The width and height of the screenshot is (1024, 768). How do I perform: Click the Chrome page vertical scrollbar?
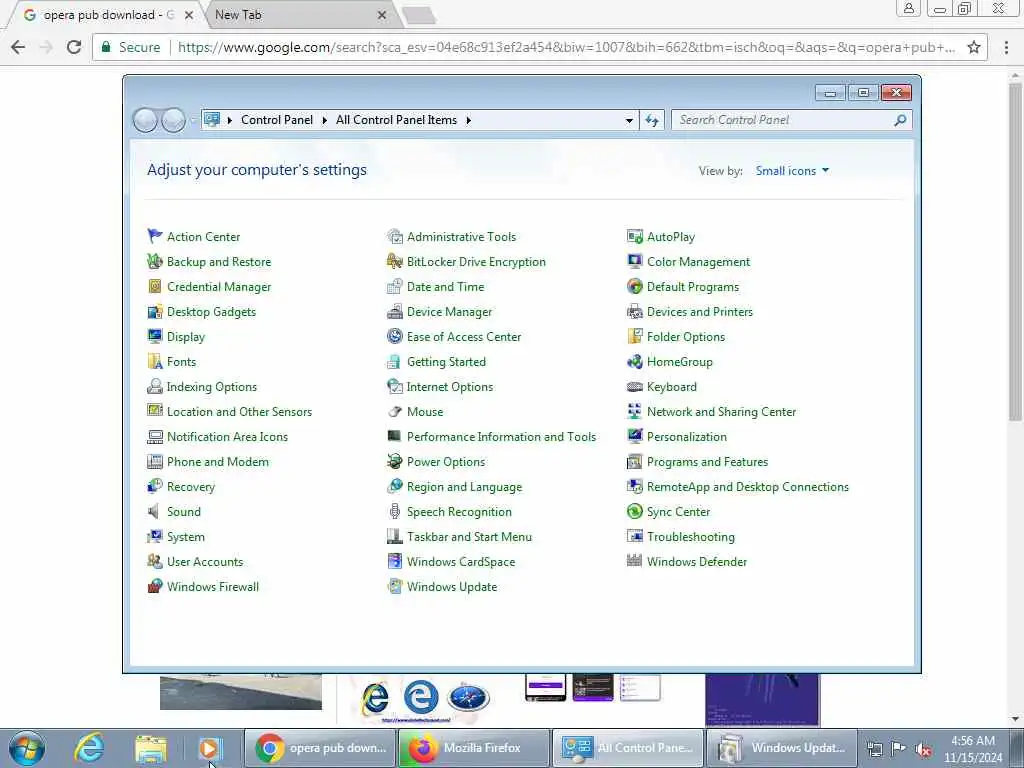(1015, 252)
